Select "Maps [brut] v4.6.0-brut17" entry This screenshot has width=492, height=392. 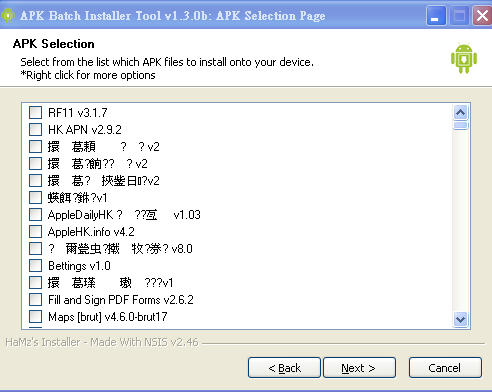pos(107,317)
